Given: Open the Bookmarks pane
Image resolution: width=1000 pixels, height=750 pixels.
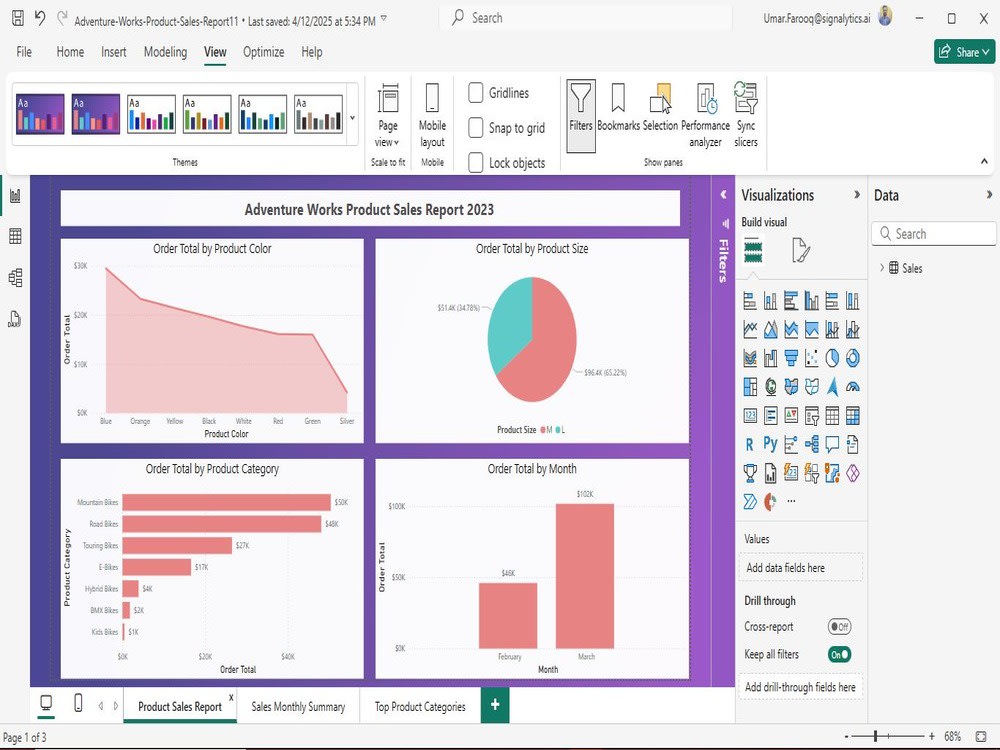Looking at the screenshot, I should tap(618, 110).
